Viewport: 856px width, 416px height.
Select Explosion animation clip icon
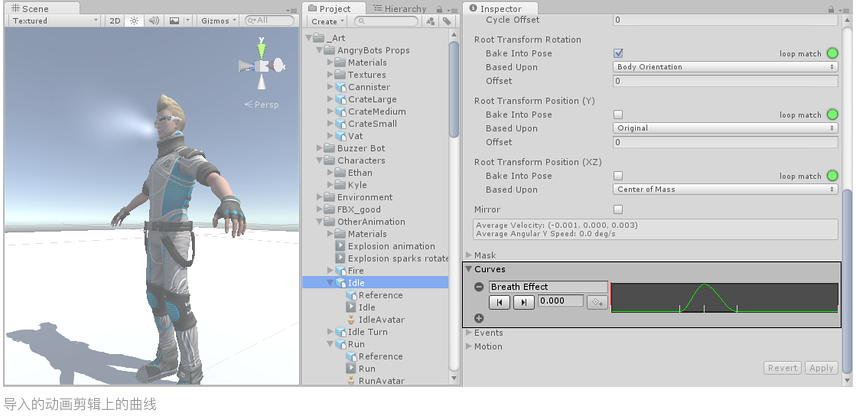coord(340,246)
